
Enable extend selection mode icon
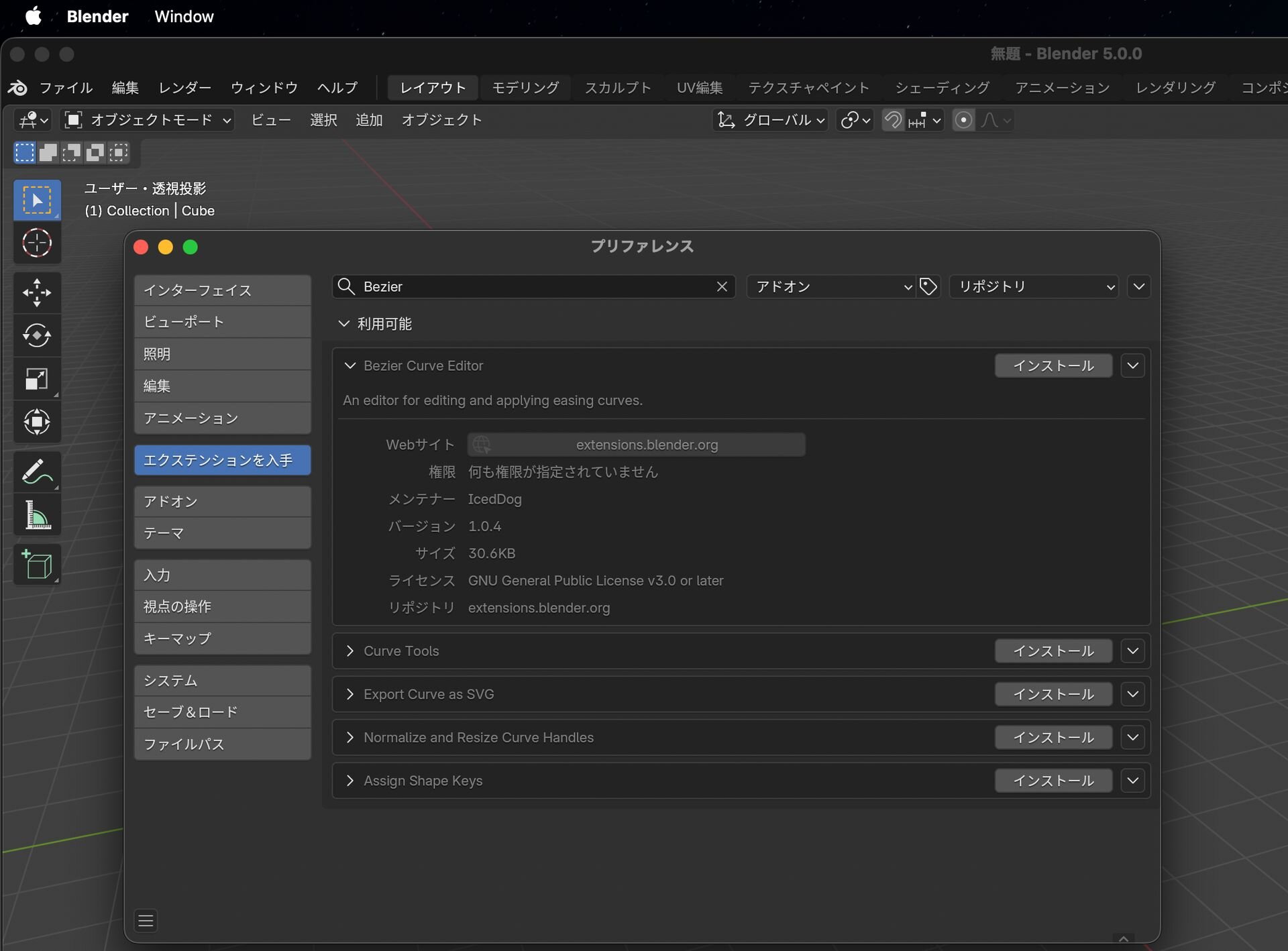(x=48, y=152)
